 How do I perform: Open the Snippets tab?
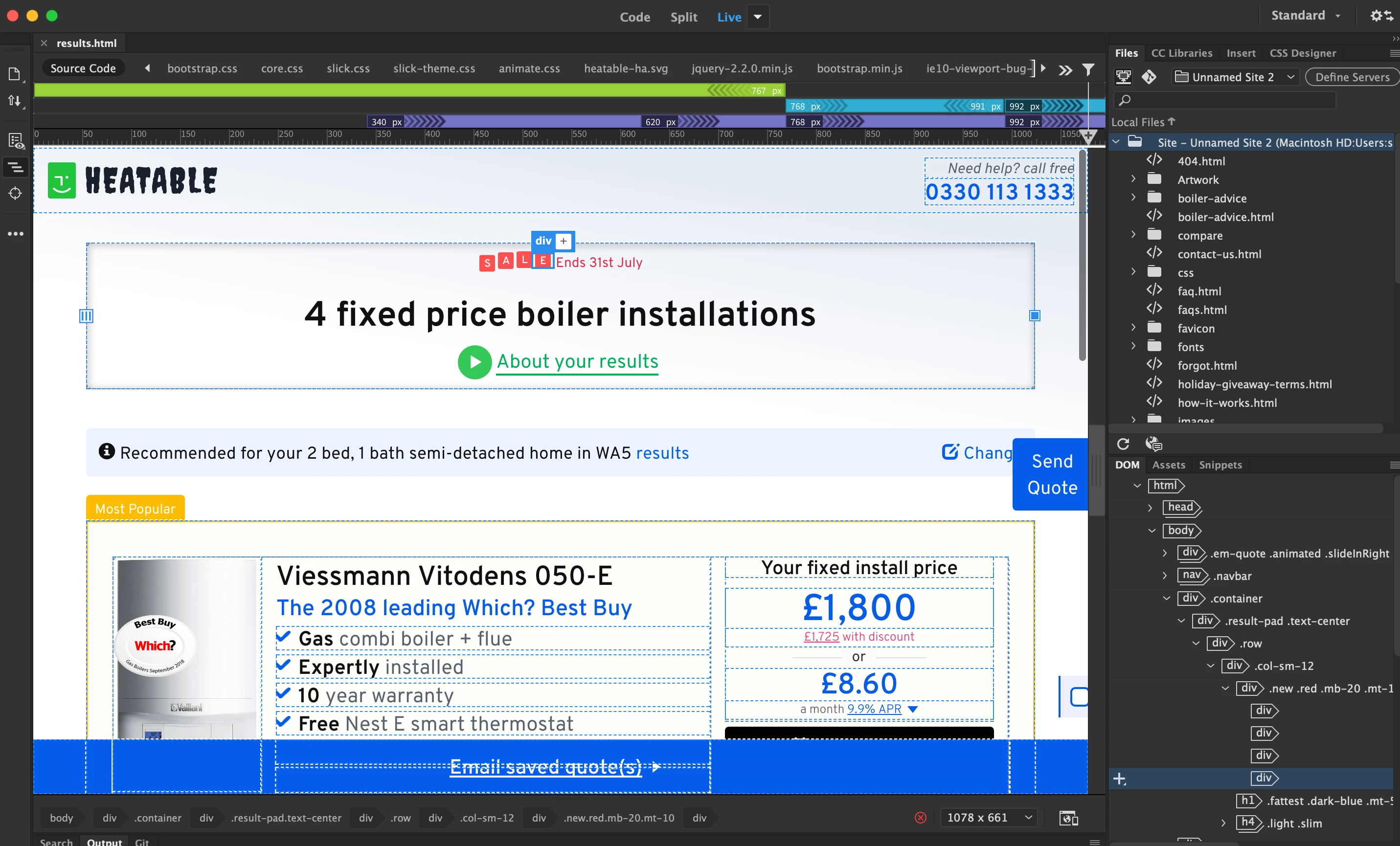[1220, 465]
